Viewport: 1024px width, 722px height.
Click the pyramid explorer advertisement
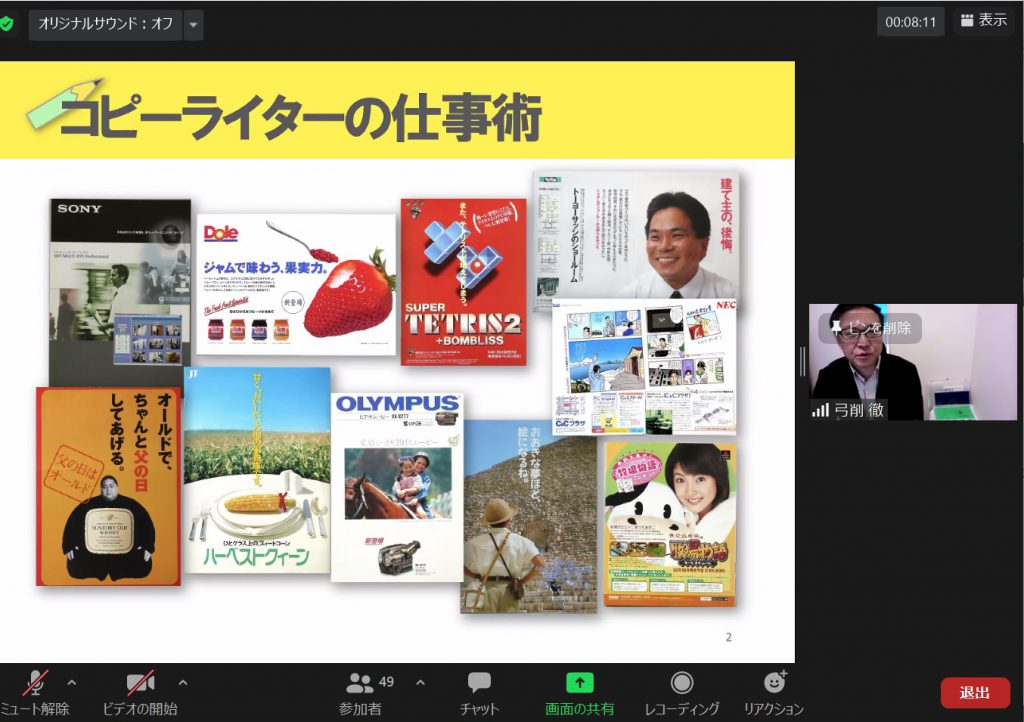point(528,517)
